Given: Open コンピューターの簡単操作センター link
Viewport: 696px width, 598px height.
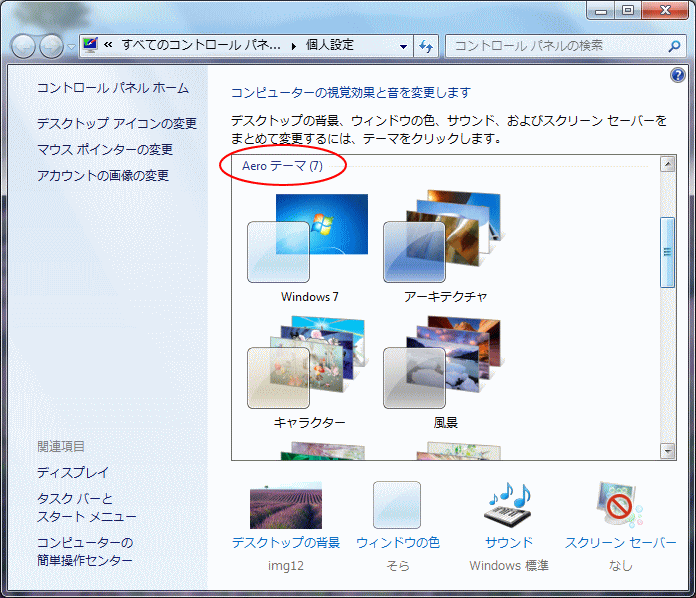Looking at the screenshot, I should click(x=85, y=551).
